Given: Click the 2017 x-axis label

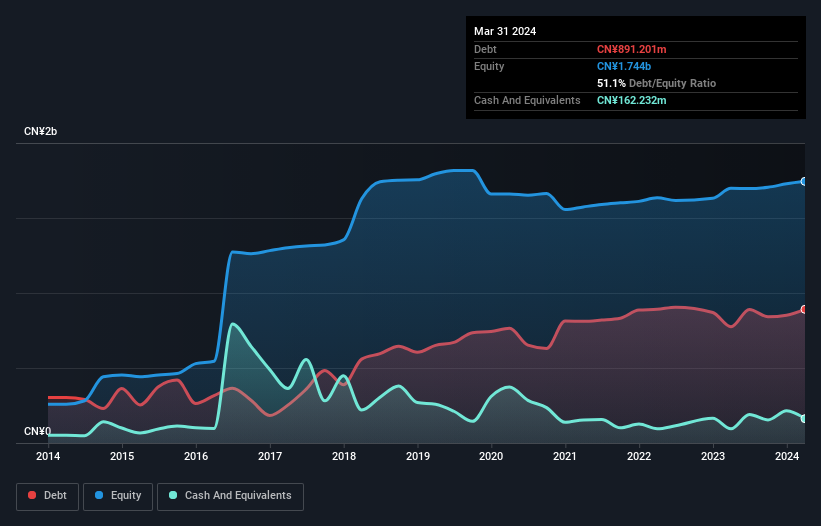Looking at the screenshot, I should pyautogui.click(x=270, y=456).
